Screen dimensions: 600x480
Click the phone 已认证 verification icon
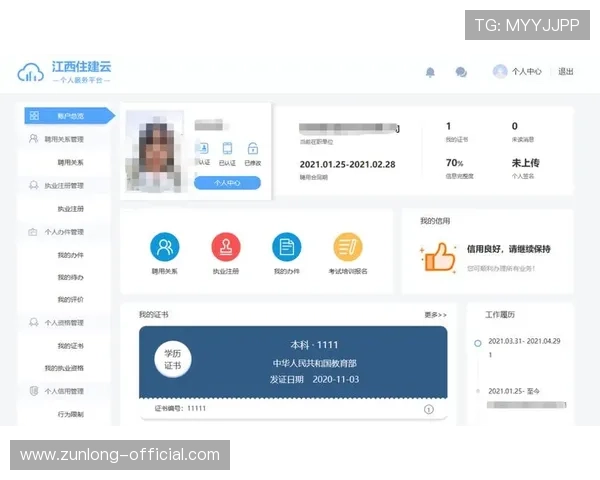pos(228,149)
